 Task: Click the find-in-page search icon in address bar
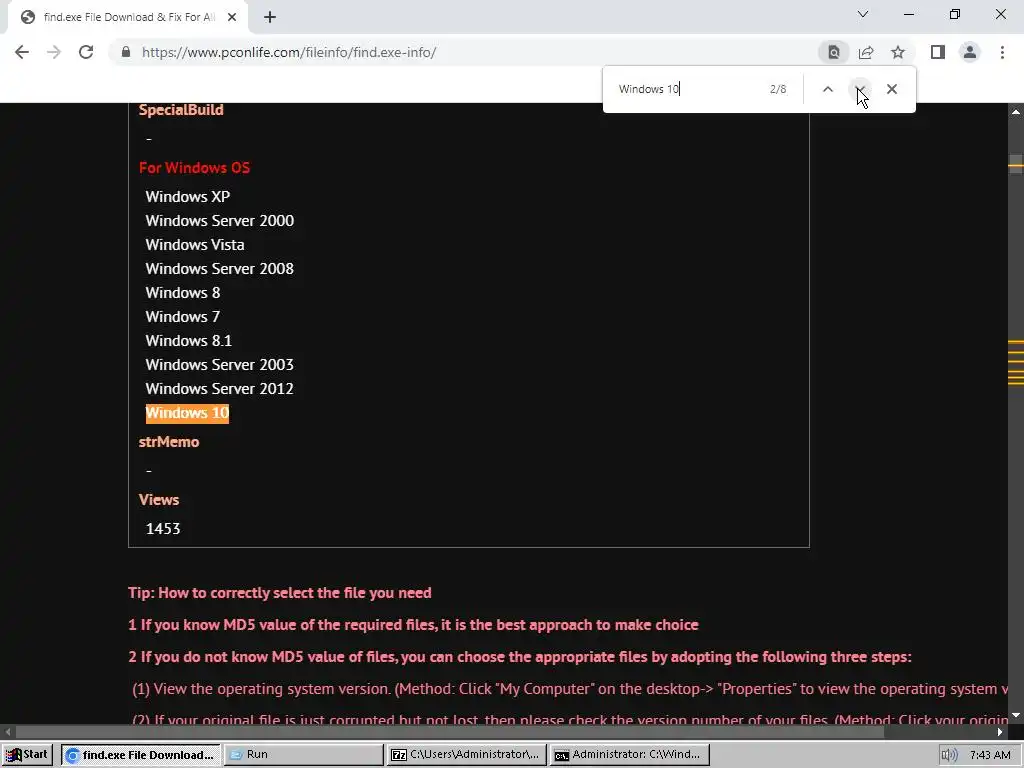coord(834,52)
